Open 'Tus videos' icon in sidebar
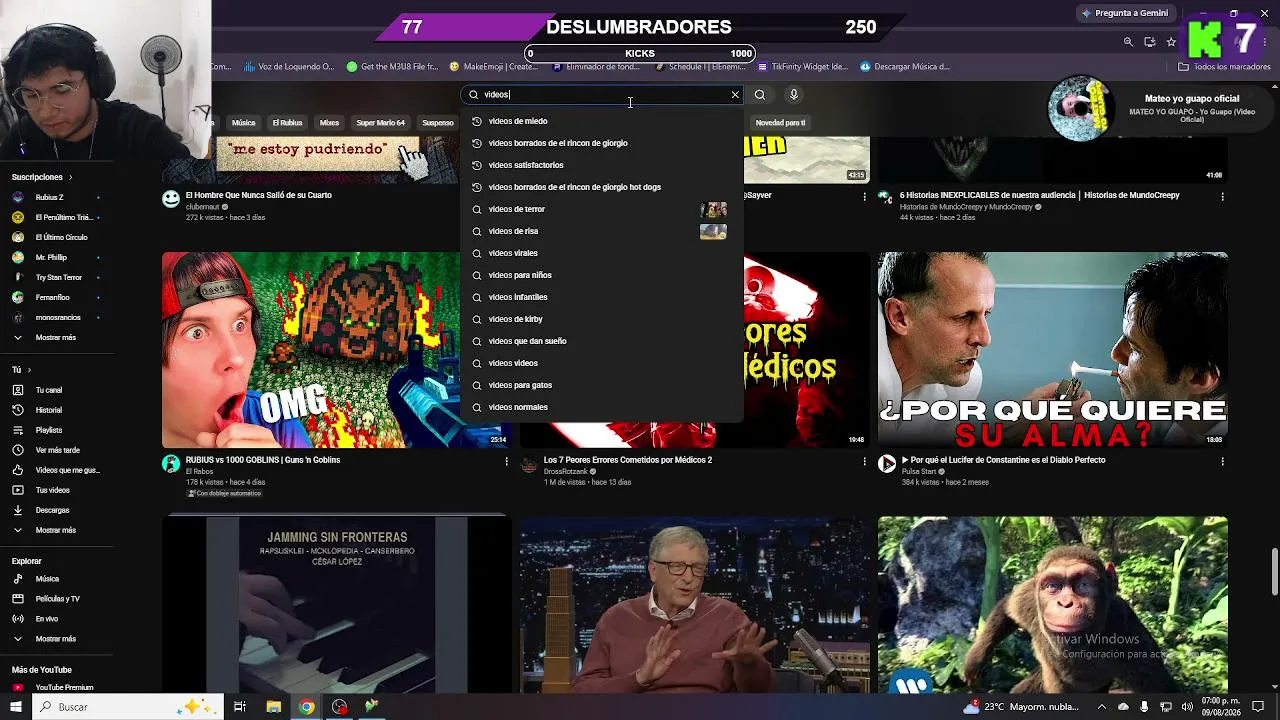Screen dimensions: 1280x720 [18, 490]
